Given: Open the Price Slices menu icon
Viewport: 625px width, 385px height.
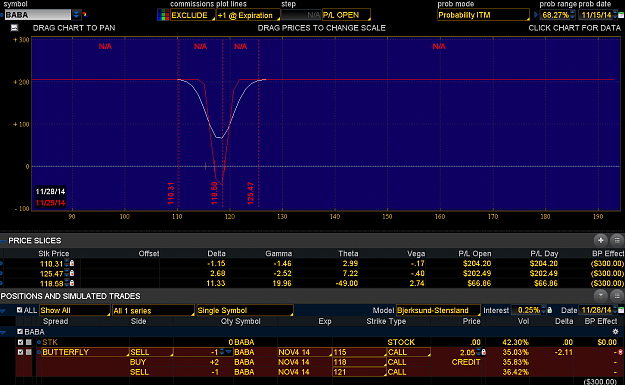Looking at the screenshot, I should 617,240.
